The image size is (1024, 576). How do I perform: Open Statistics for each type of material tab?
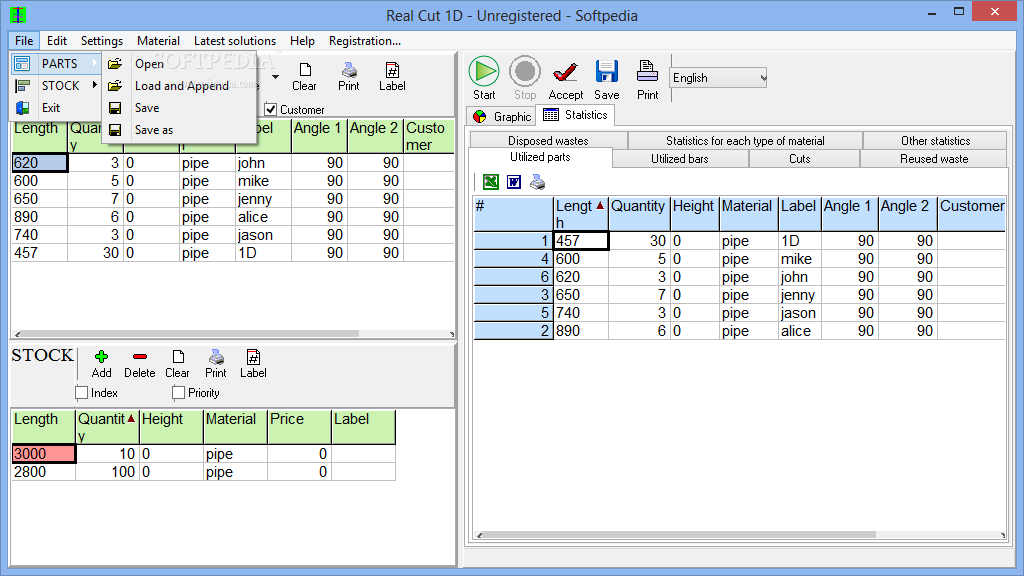click(x=745, y=140)
